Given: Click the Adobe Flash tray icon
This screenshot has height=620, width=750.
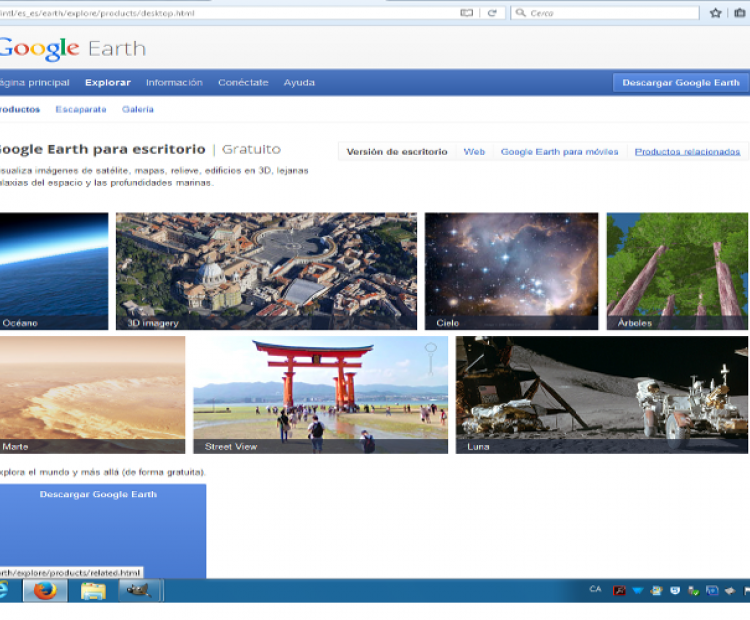Looking at the screenshot, I should 619,591.
